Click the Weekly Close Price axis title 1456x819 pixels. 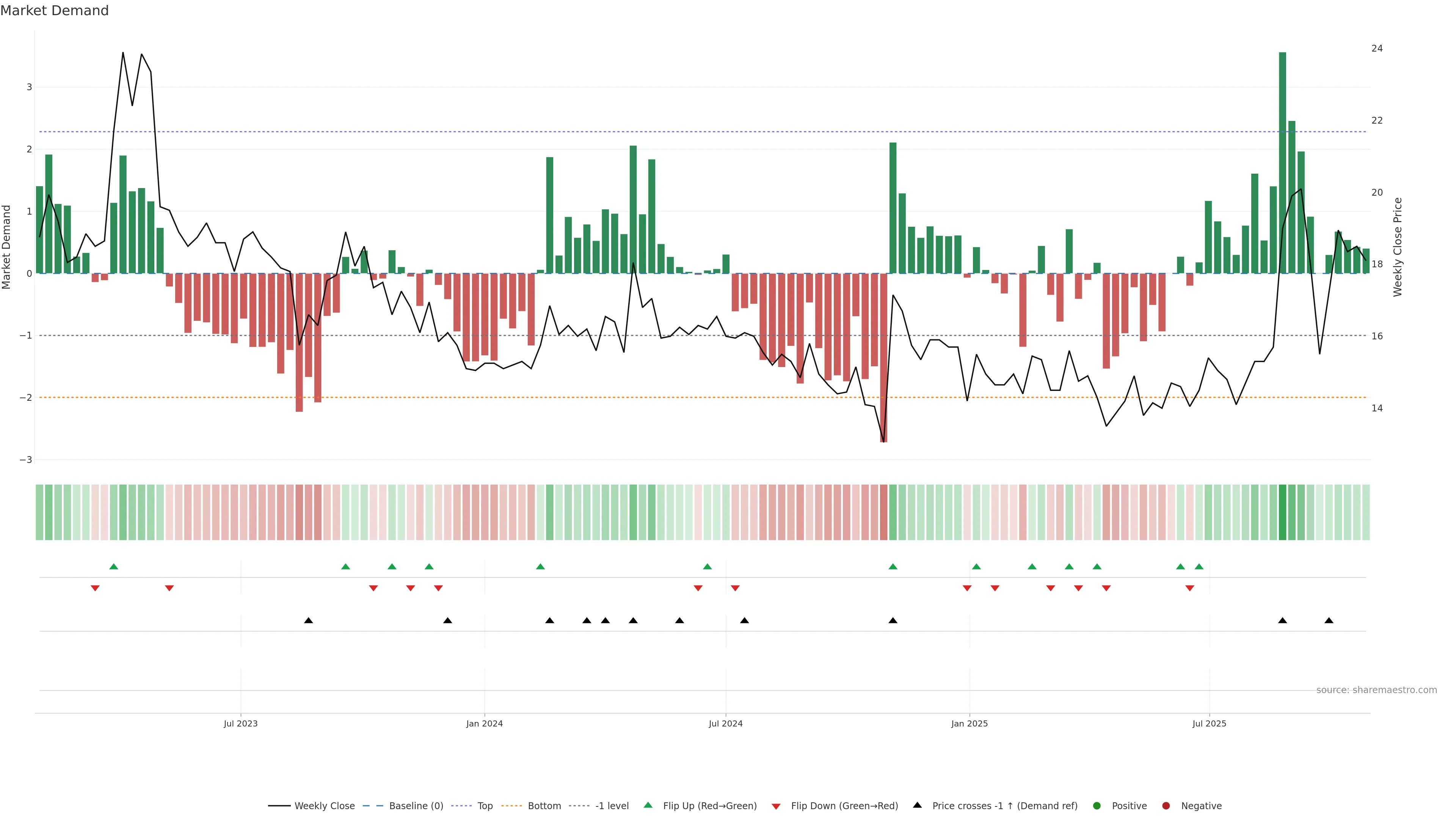pyautogui.click(x=1398, y=247)
